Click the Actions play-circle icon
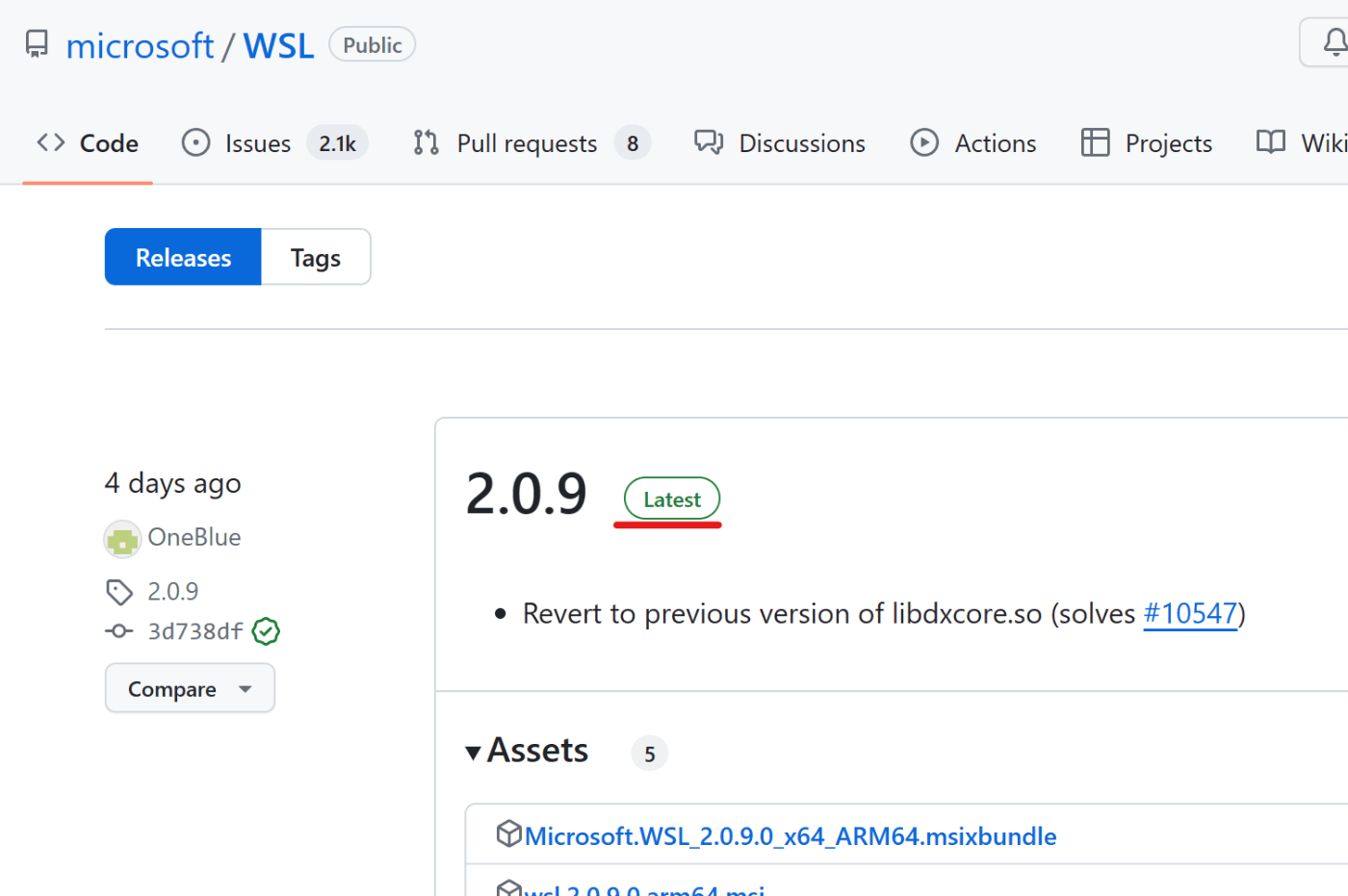 [924, 142]
